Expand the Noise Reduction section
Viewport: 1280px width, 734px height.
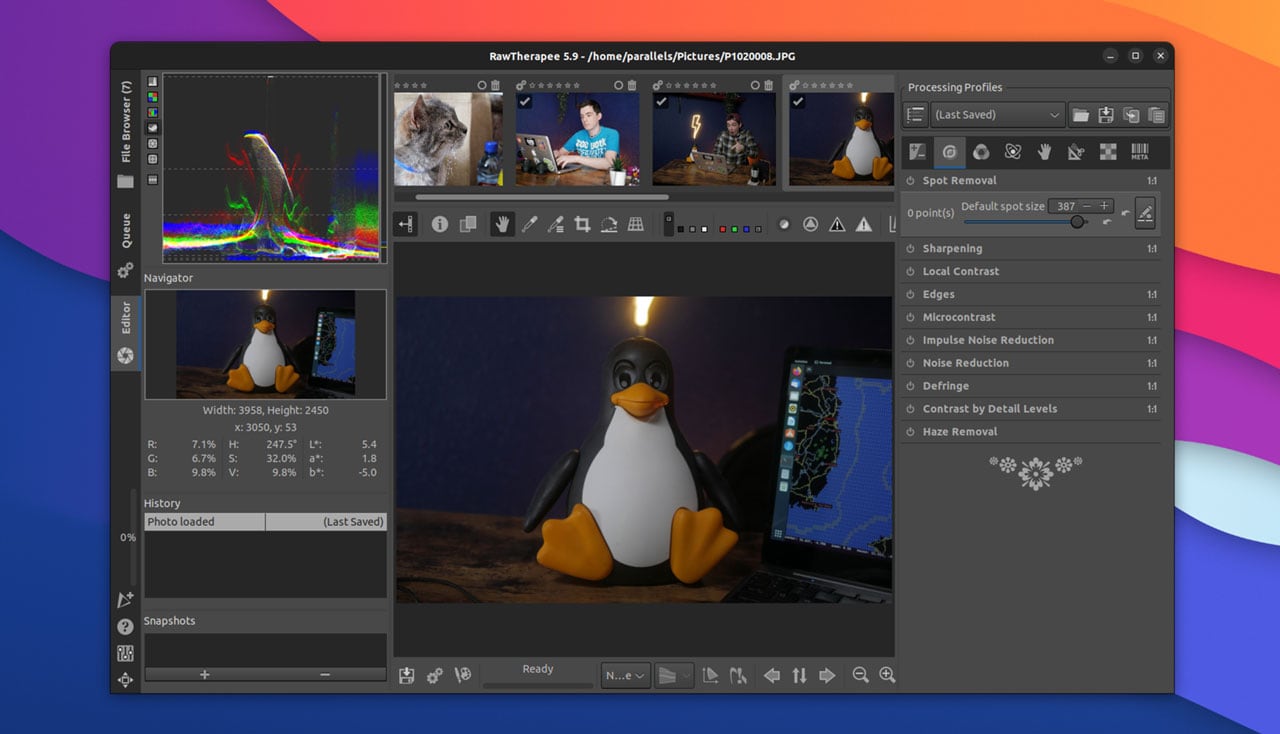pos(965,363)
